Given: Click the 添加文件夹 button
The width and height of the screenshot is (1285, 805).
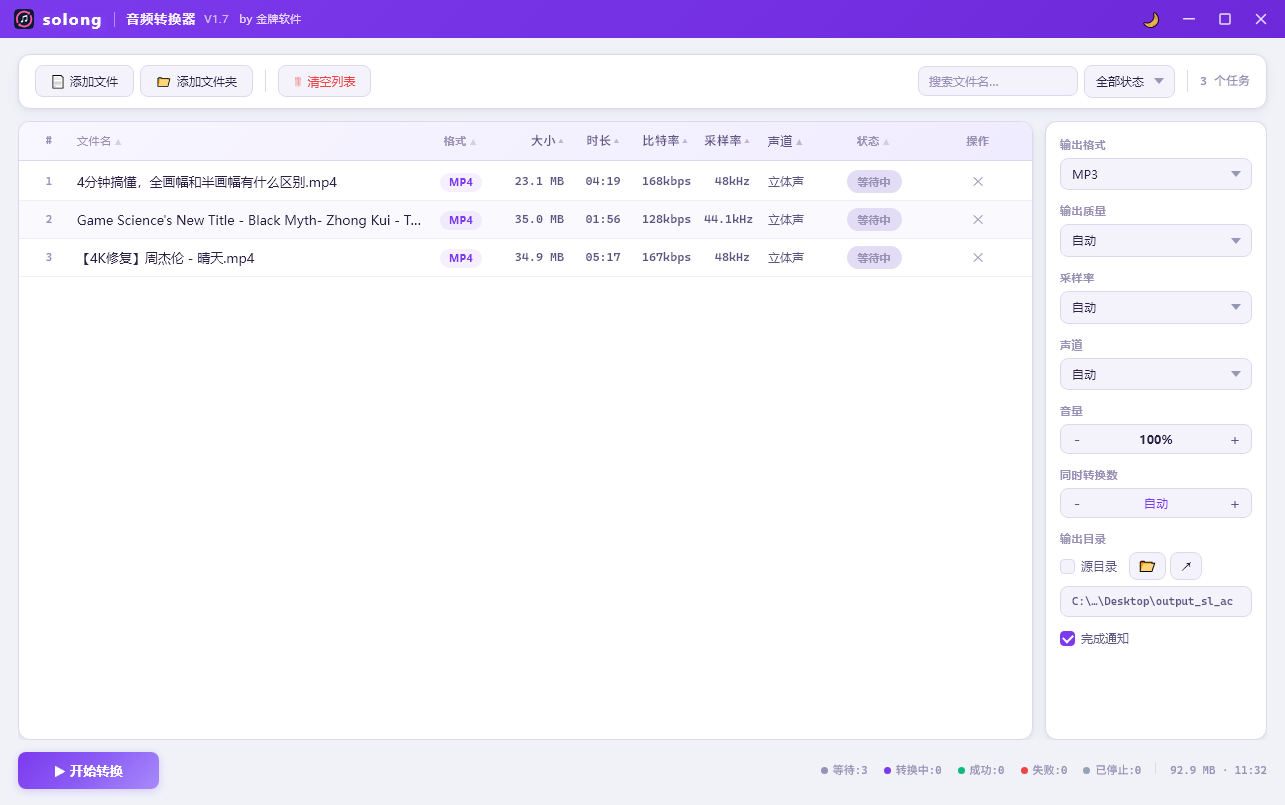Looking at the screenshot, I should pos(196,82).
